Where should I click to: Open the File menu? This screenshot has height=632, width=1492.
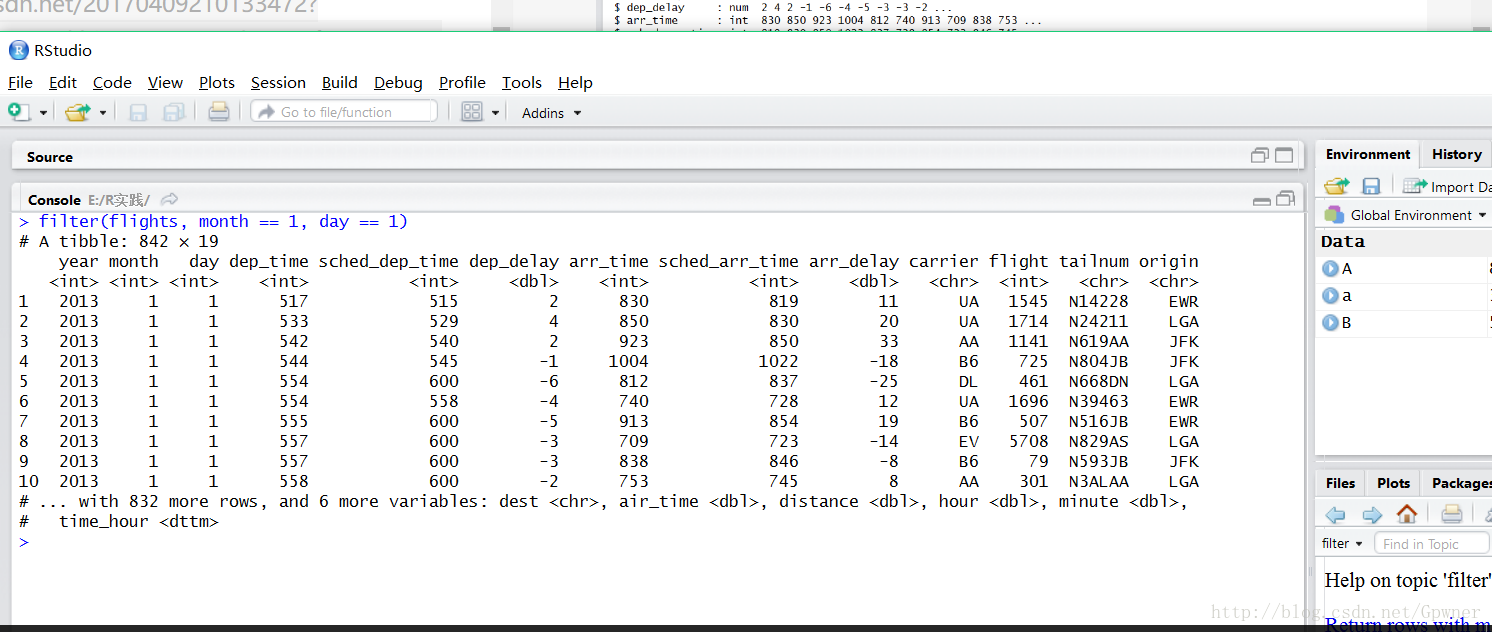point(20,82)
